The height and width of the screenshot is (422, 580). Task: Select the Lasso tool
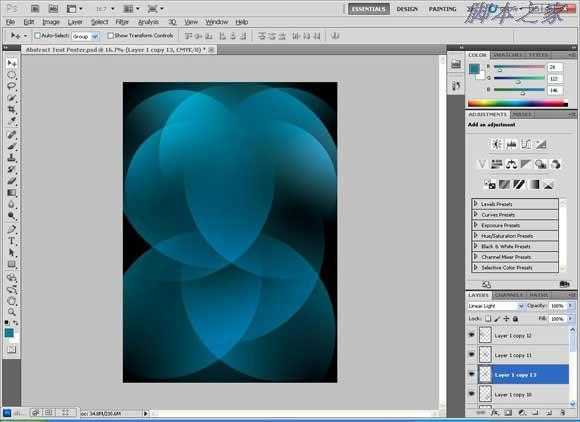pos(11,87)
